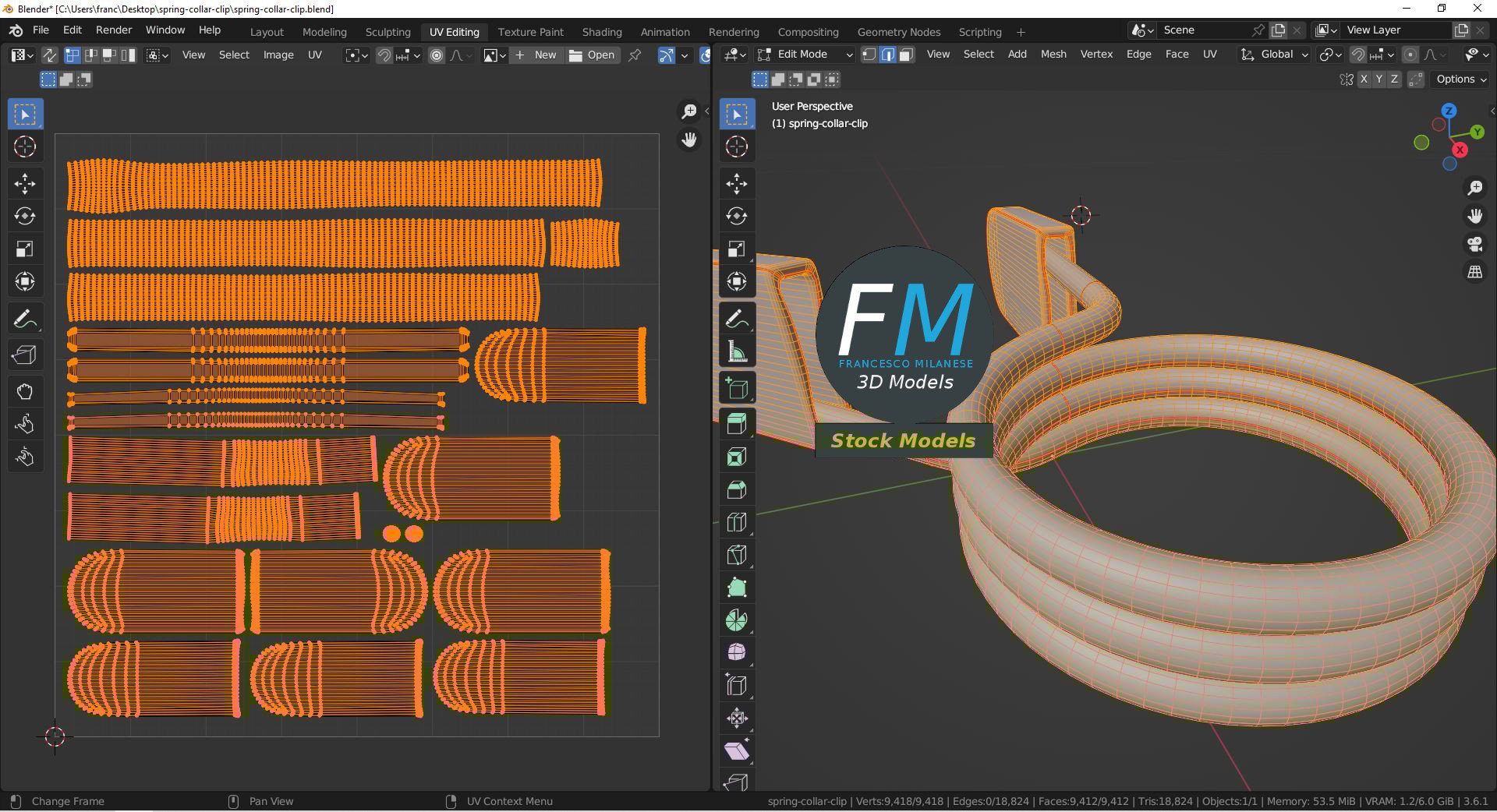1497x812 pixels.
Task: Select the Annotate tool in the UV editor
Action: 25,318
